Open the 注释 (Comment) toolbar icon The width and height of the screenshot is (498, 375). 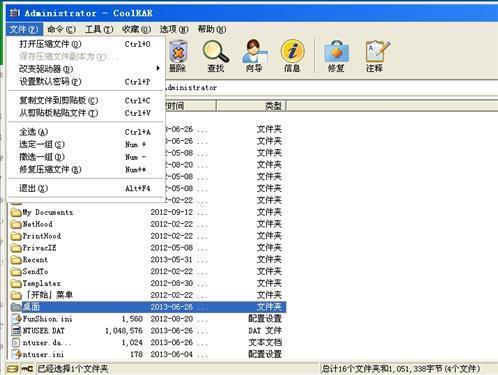[376, 56]
